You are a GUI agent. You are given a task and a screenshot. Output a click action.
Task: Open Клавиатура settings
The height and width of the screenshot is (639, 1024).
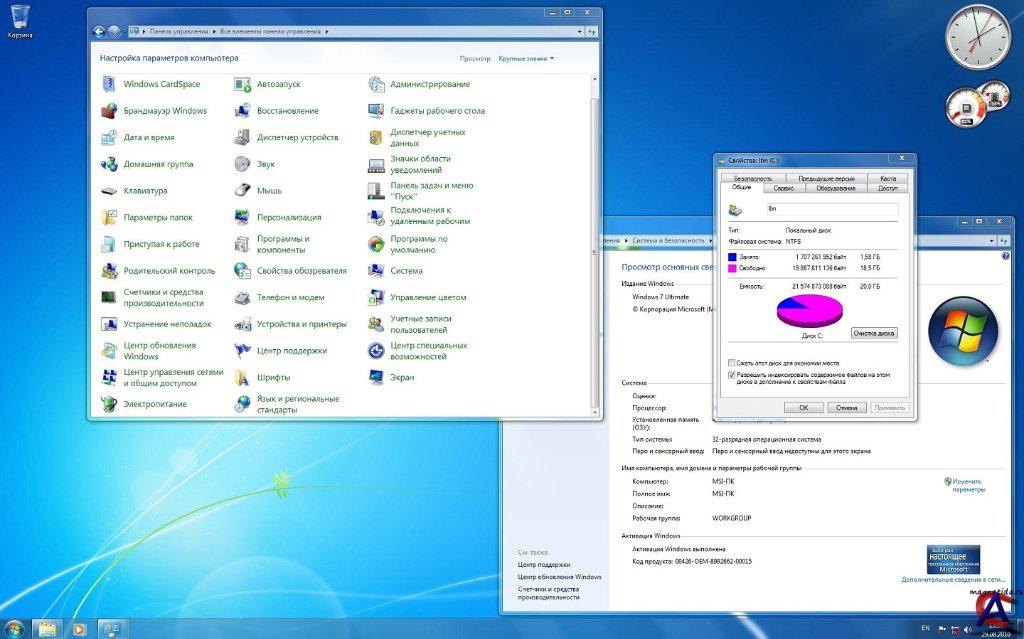135,191
